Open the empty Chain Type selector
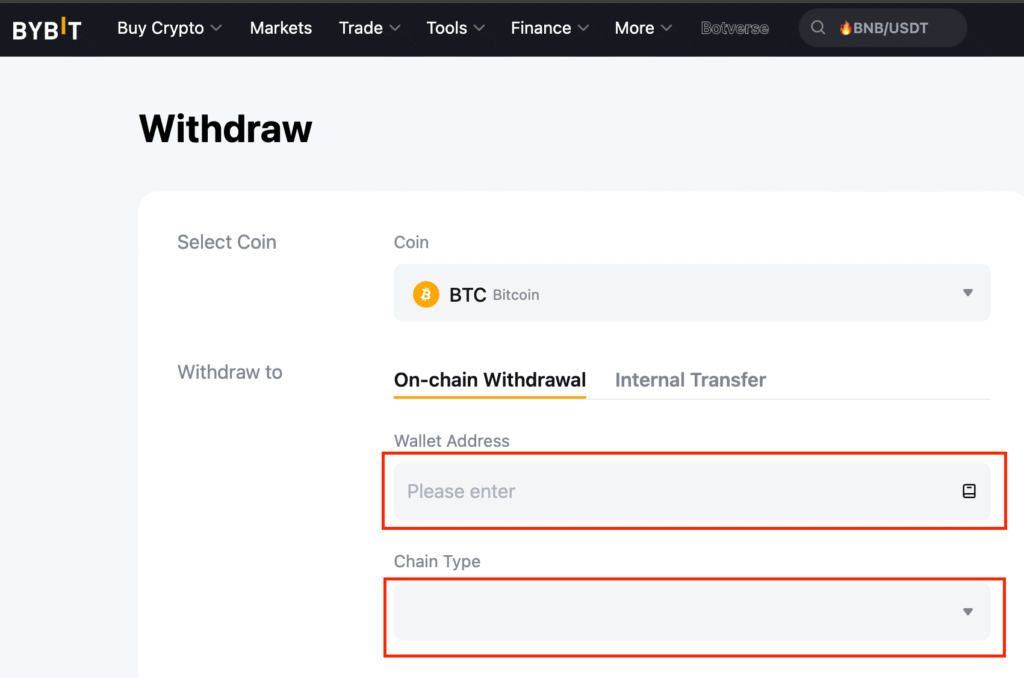Viewport: 1024px width, 678px height. tap(680, 612)
